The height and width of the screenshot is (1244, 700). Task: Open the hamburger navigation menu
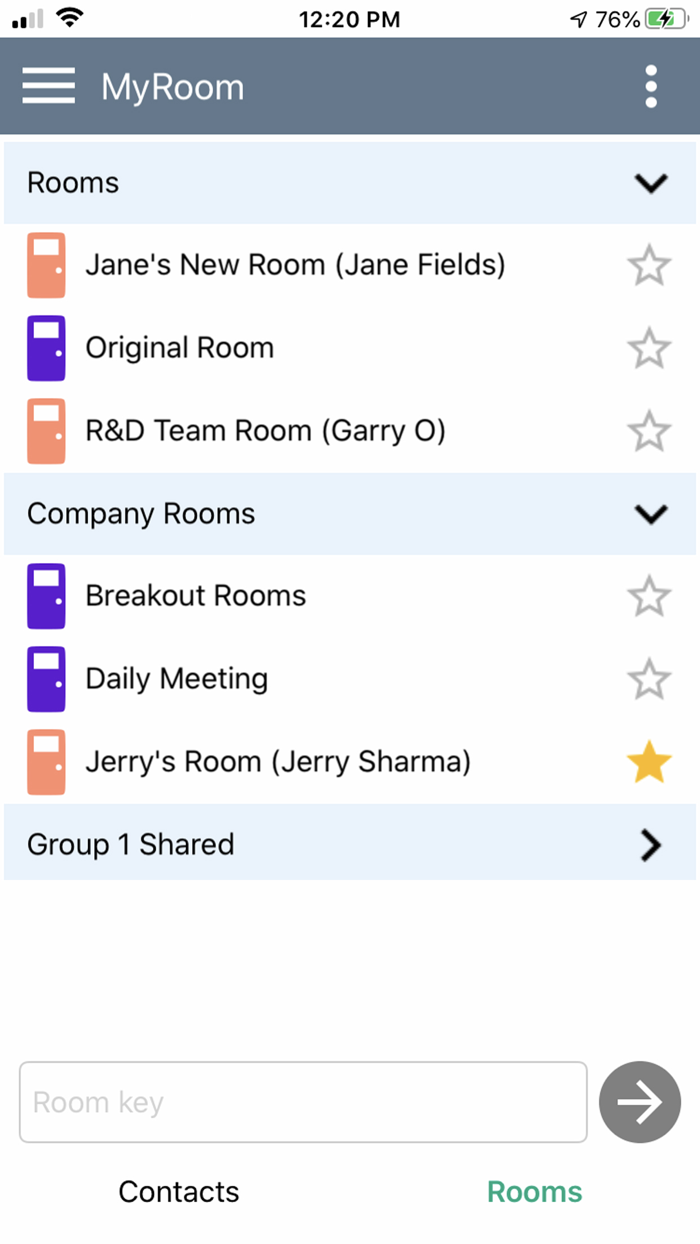click(x=48, y=86)
